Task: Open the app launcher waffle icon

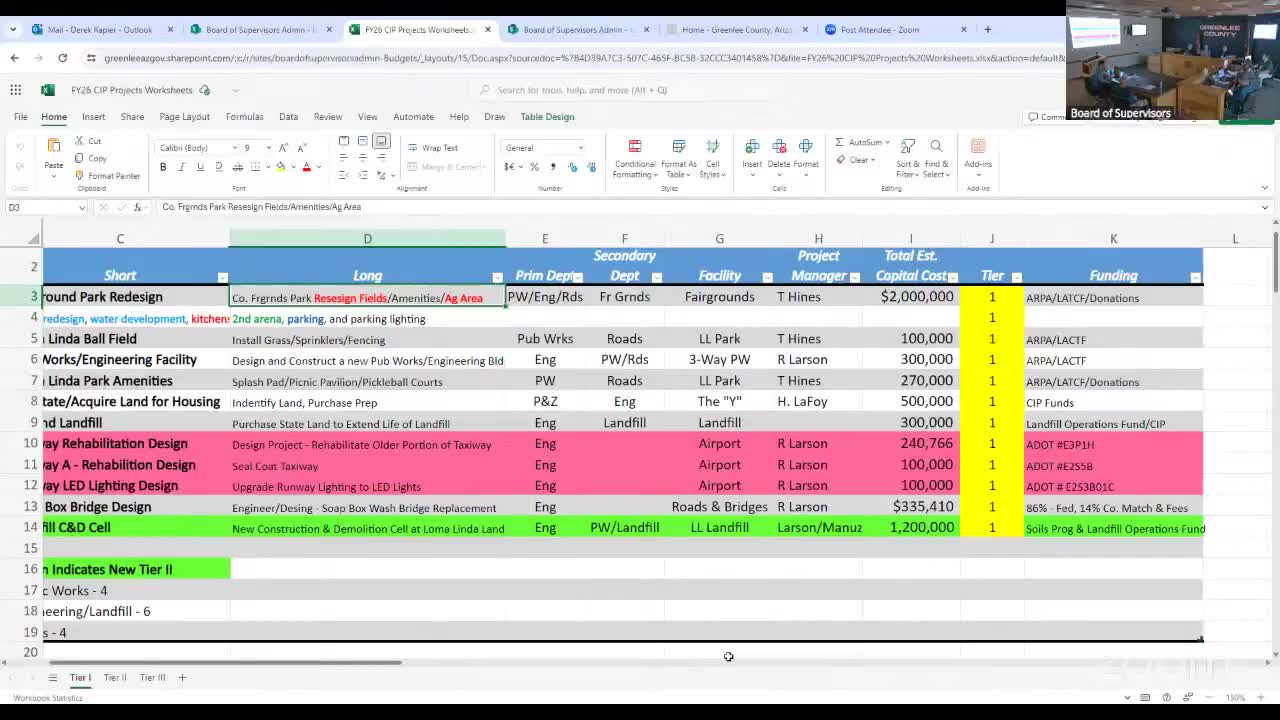Action: click(x=16, y=90)
